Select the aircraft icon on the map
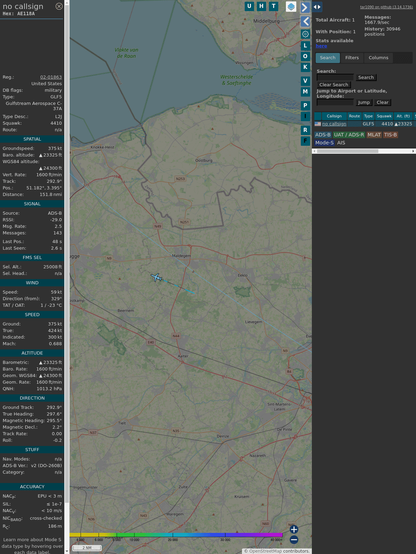Image resolution: width=416 pixels, height=554 pixels. pos(157,278)
